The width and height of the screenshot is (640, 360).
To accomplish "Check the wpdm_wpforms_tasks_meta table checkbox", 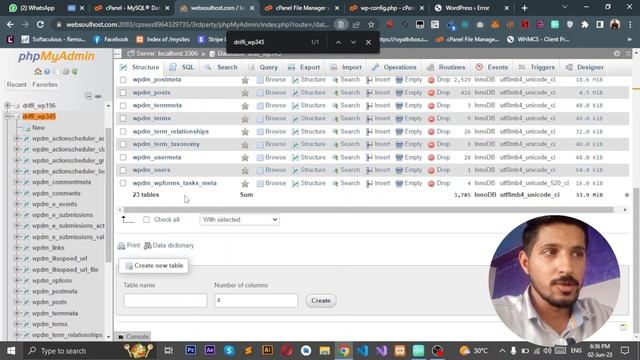I will tap(123, 183).
